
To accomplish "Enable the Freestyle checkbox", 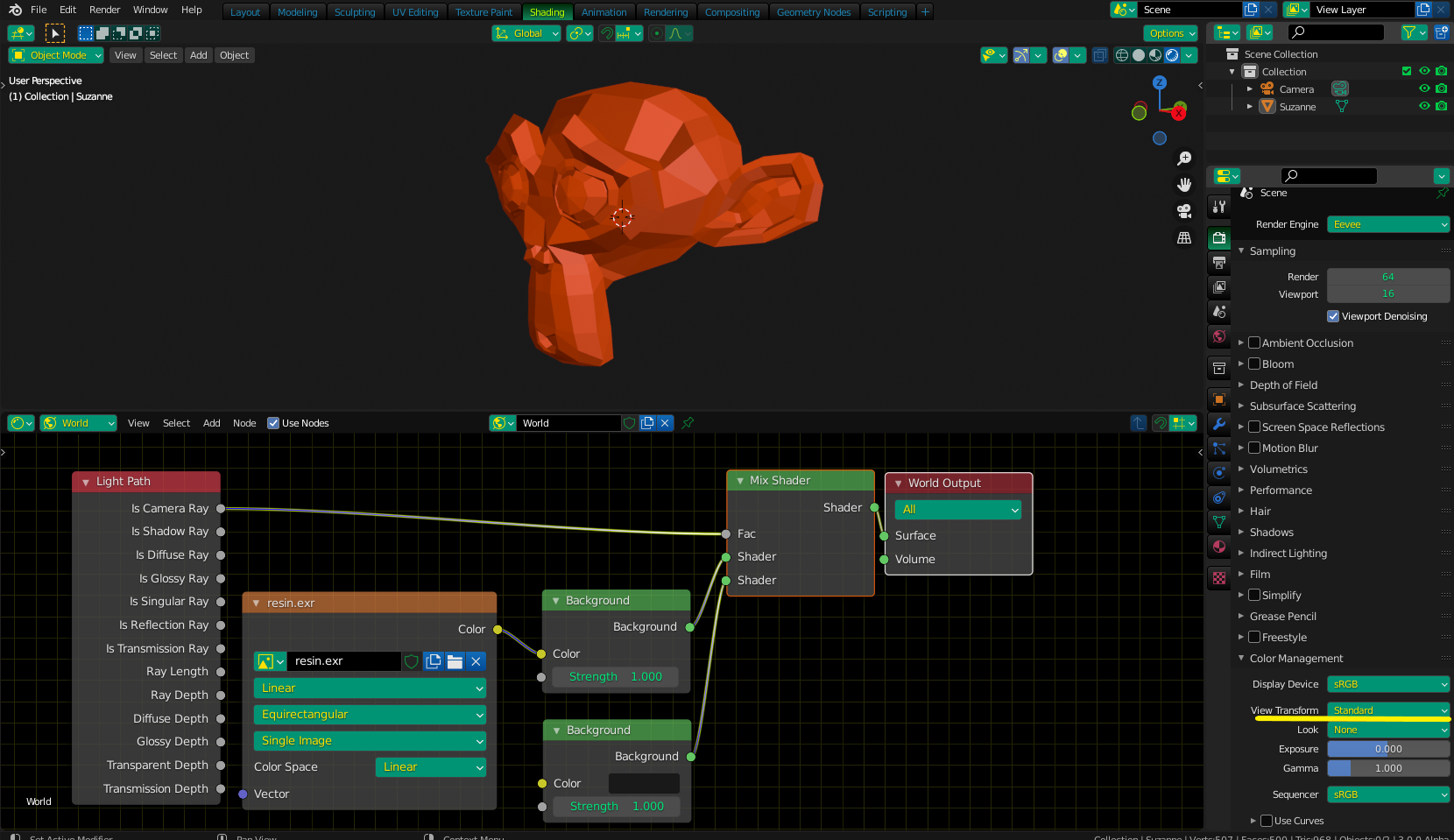I will 1254,637.
